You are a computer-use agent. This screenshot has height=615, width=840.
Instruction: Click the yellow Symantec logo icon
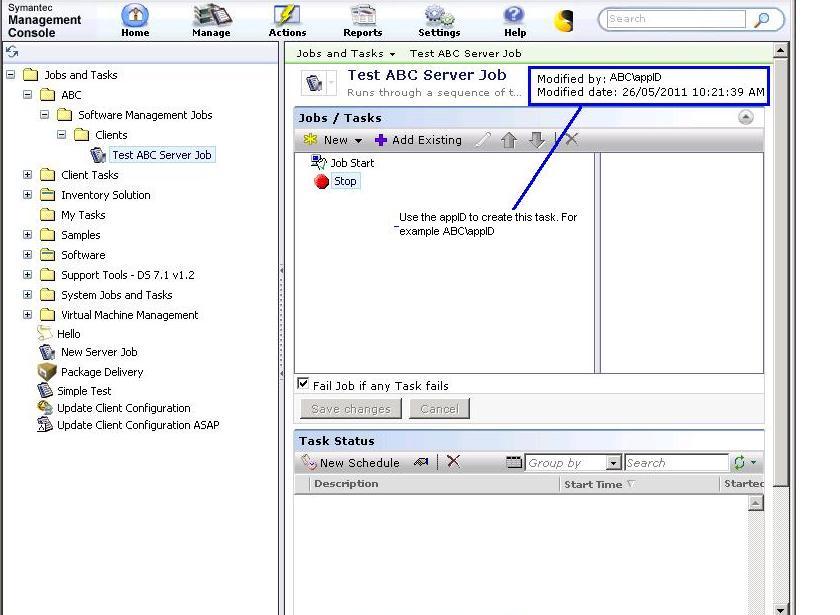(x=564, y=20)
